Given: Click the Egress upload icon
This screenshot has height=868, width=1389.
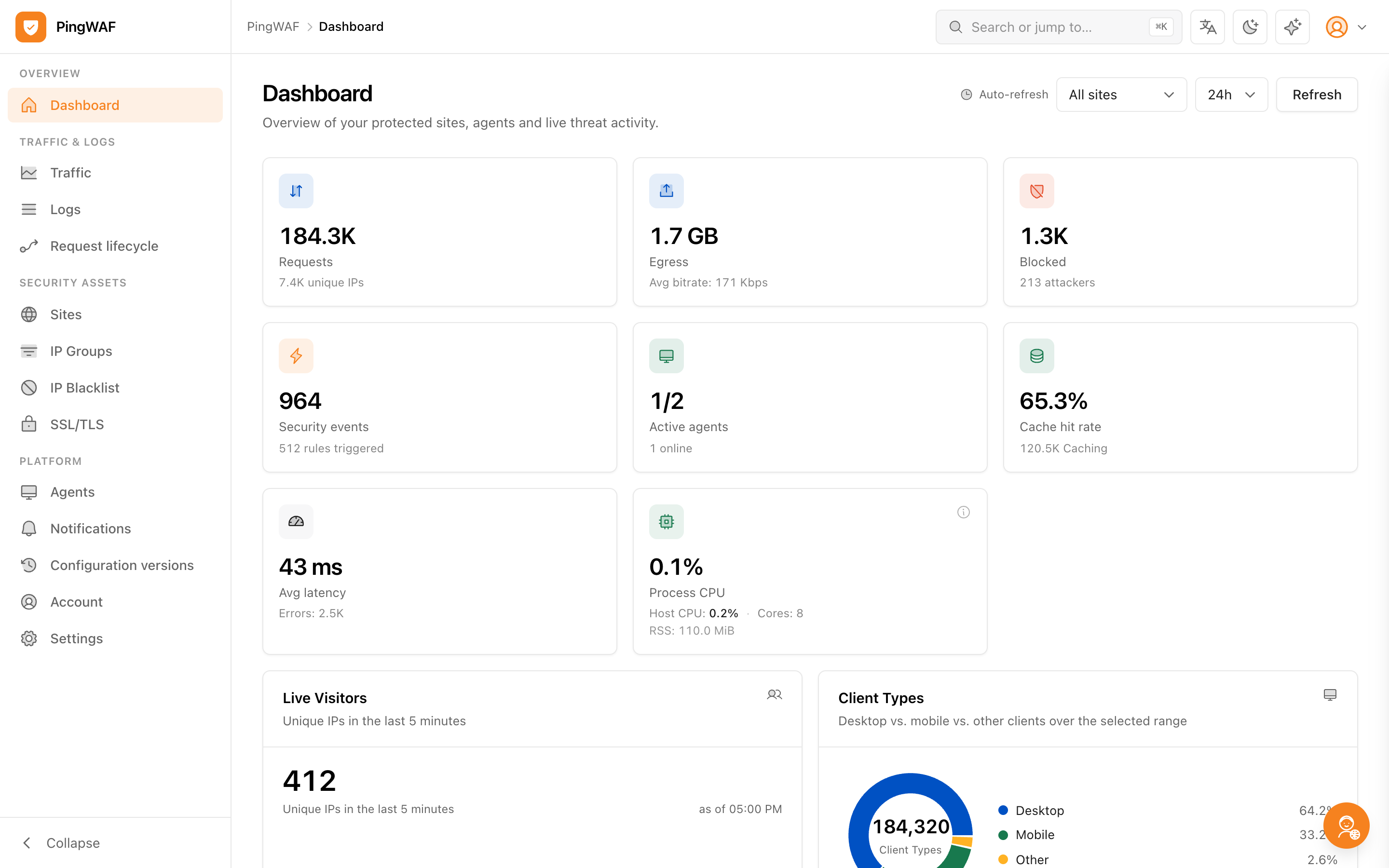Looking at the screenshot, I should click(667, 190).
